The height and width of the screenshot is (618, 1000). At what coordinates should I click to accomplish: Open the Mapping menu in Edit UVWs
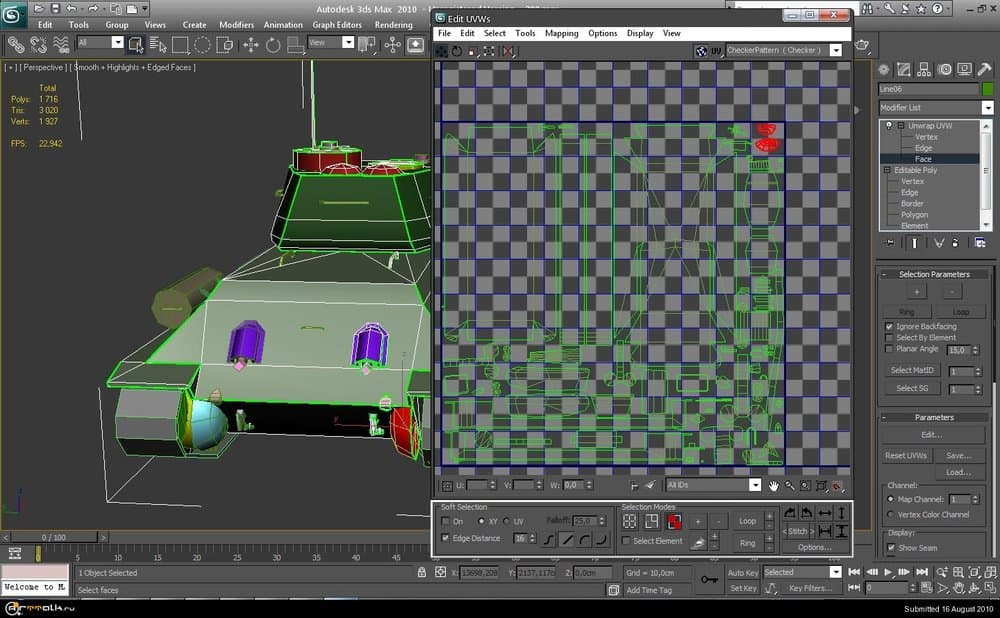point(561,33)
